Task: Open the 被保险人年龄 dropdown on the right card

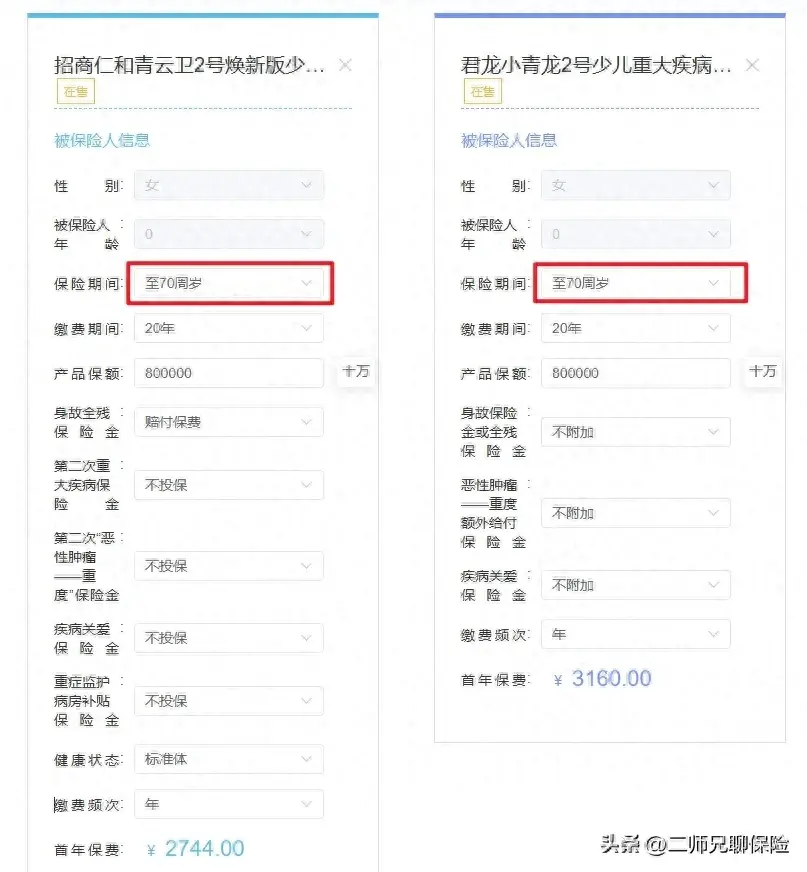Action: click(636, 233)
